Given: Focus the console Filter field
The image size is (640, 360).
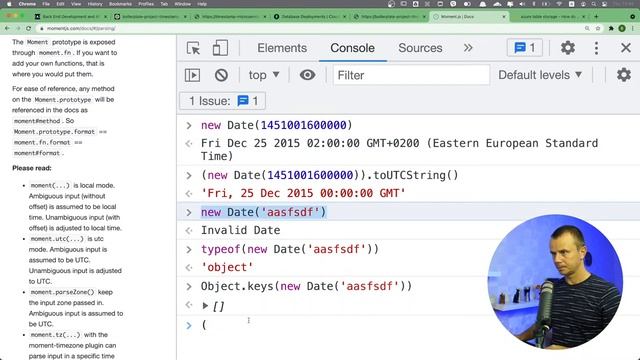Looking at the screenshot, I should [x=411, y=75].
